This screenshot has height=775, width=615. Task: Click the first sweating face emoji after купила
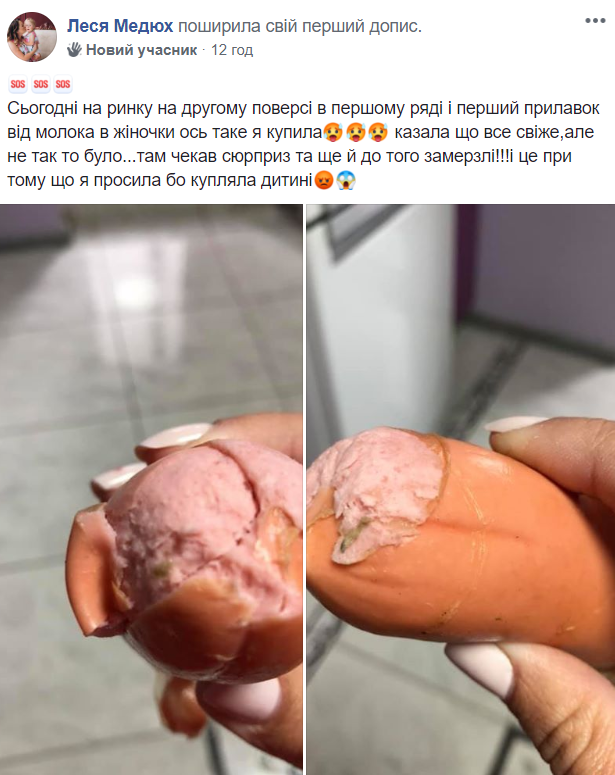(333, 132)
